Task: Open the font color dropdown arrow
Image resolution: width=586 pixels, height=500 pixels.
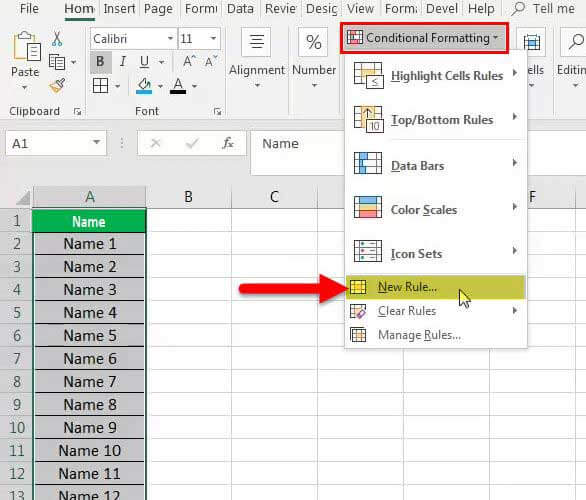Action: click(194, 86)
